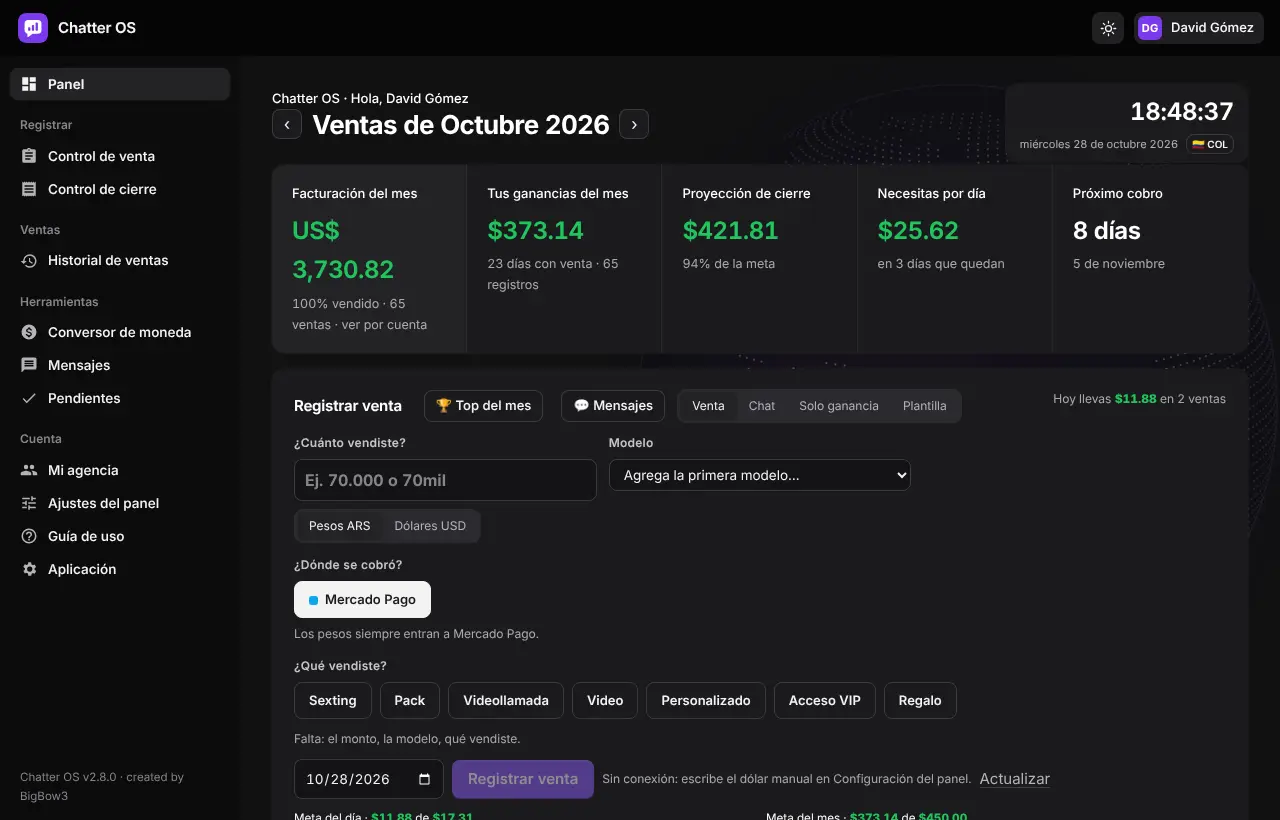
Task: Click the Mensajes button beside Top del mes
Action: 613,406
